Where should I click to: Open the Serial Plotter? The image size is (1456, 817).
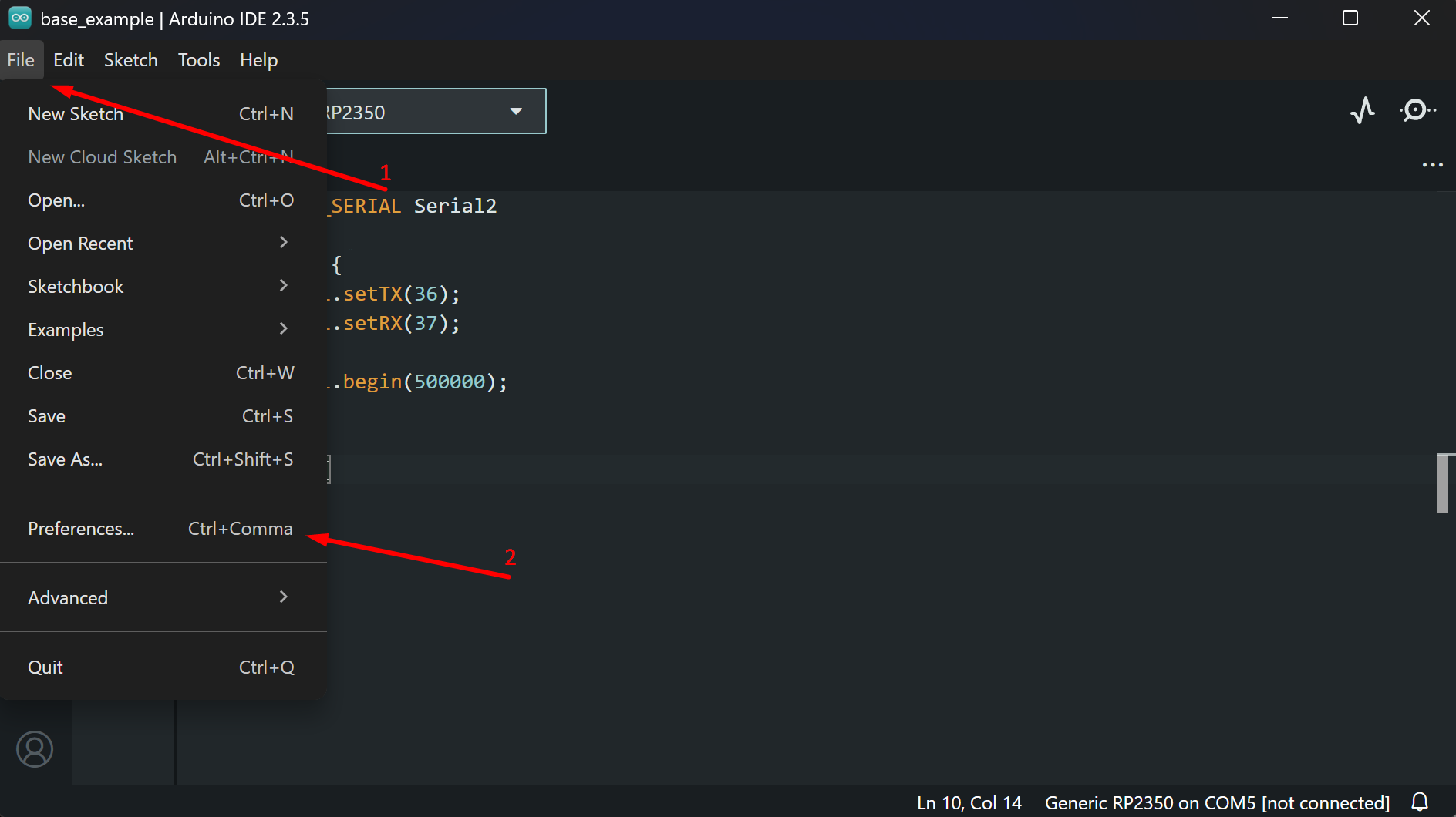[1362, 110]
